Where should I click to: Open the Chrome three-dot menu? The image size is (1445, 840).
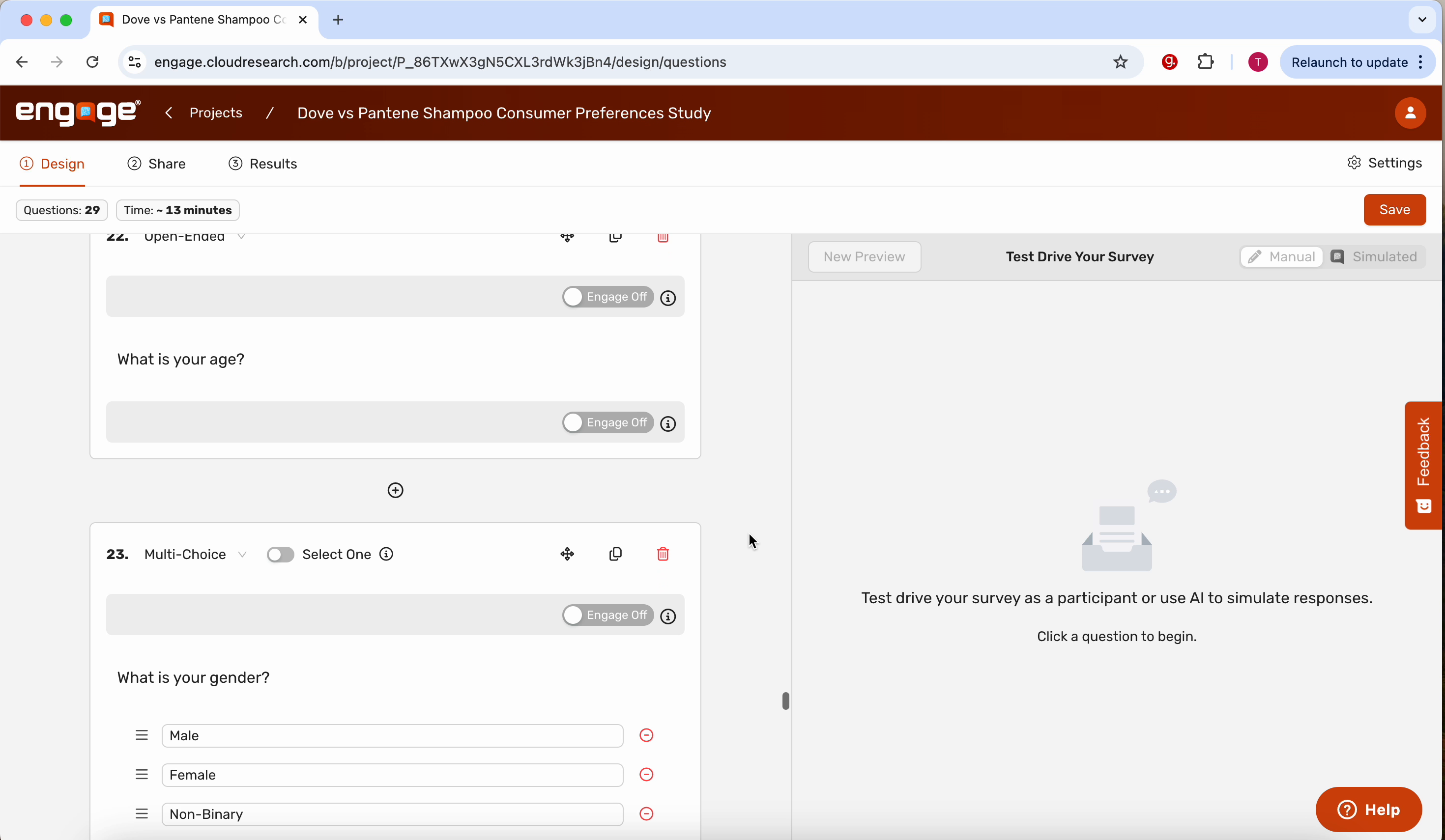(1420, 62)
